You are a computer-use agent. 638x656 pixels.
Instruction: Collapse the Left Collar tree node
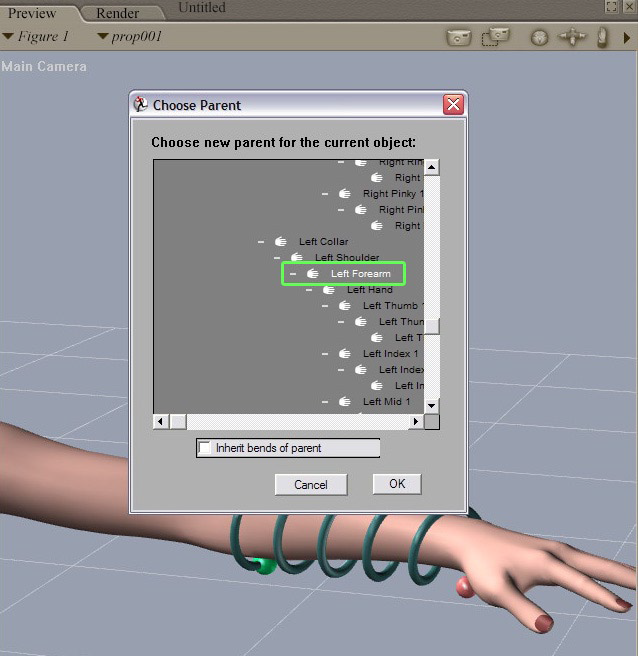pyautogui.click(x=261, y=242)
